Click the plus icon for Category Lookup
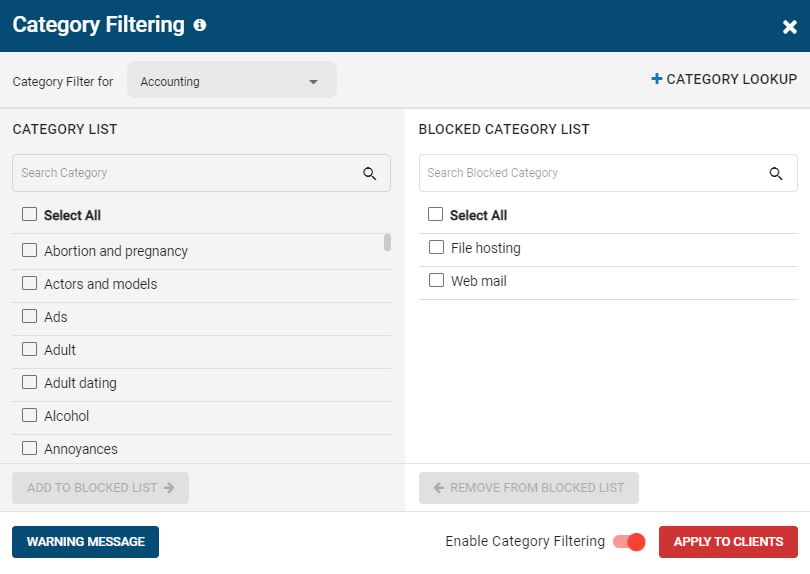Viewport: 810px width, 574px height. coord(657,79)
